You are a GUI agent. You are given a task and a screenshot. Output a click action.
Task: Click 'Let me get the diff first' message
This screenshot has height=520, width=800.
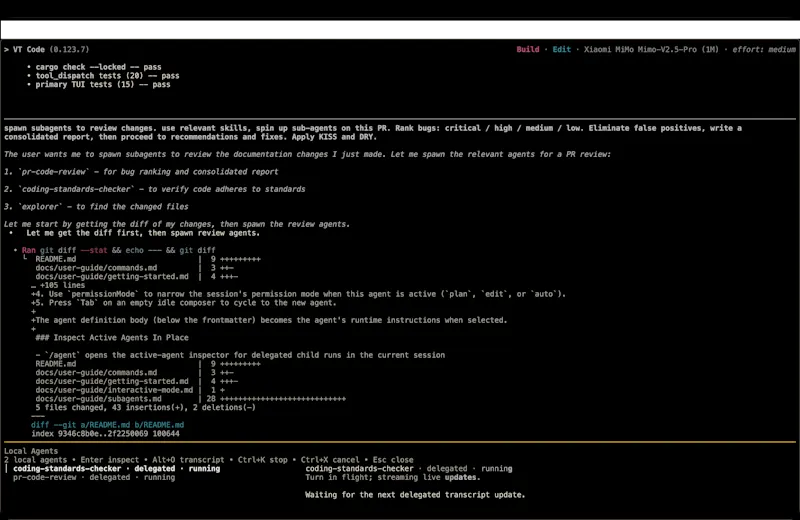point(143,233)
